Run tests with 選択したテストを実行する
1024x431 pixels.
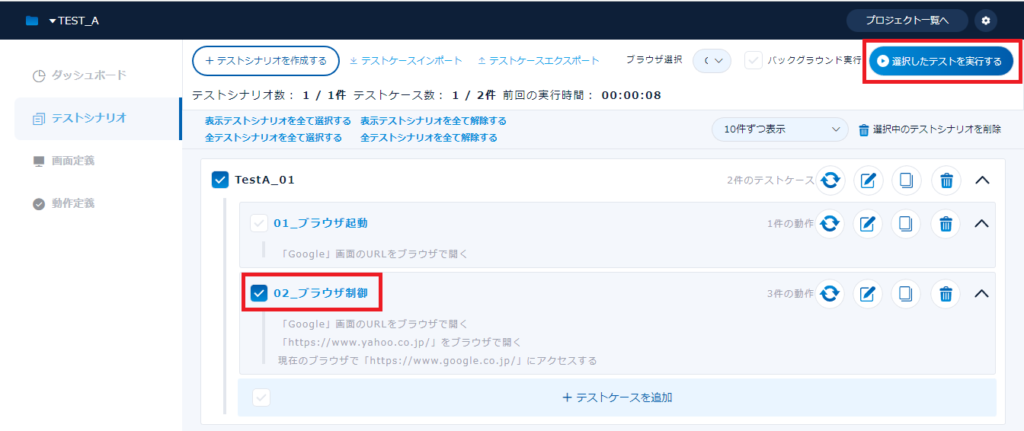pyautogui.click(x=940, y=61)
